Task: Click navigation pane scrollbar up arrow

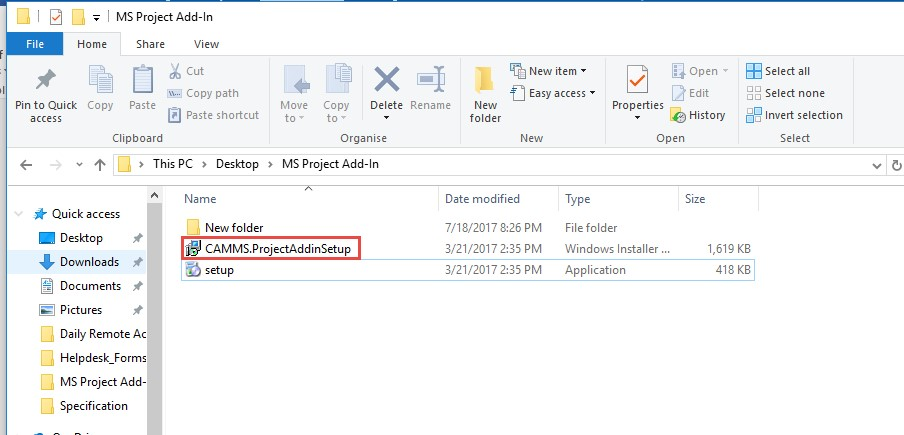Action: click(x=154, y=196)
